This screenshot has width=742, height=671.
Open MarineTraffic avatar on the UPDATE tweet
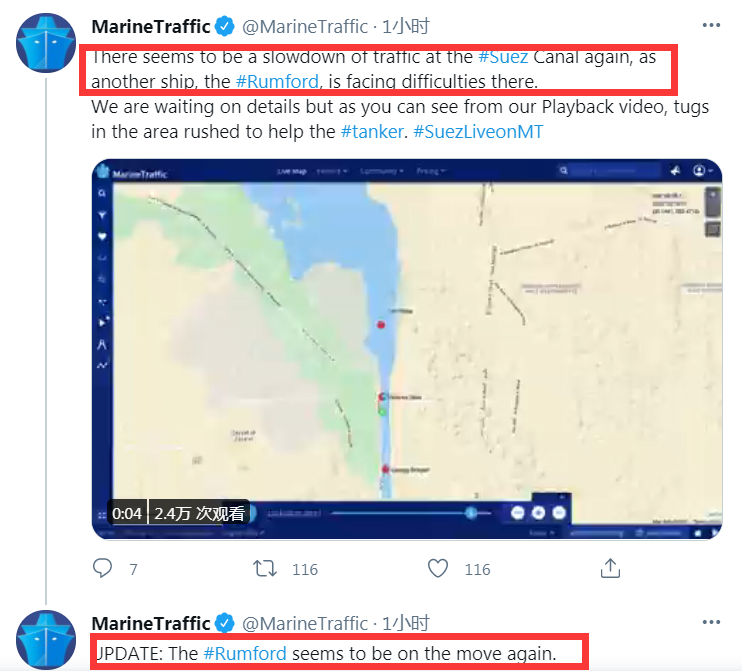coord(46,639)
